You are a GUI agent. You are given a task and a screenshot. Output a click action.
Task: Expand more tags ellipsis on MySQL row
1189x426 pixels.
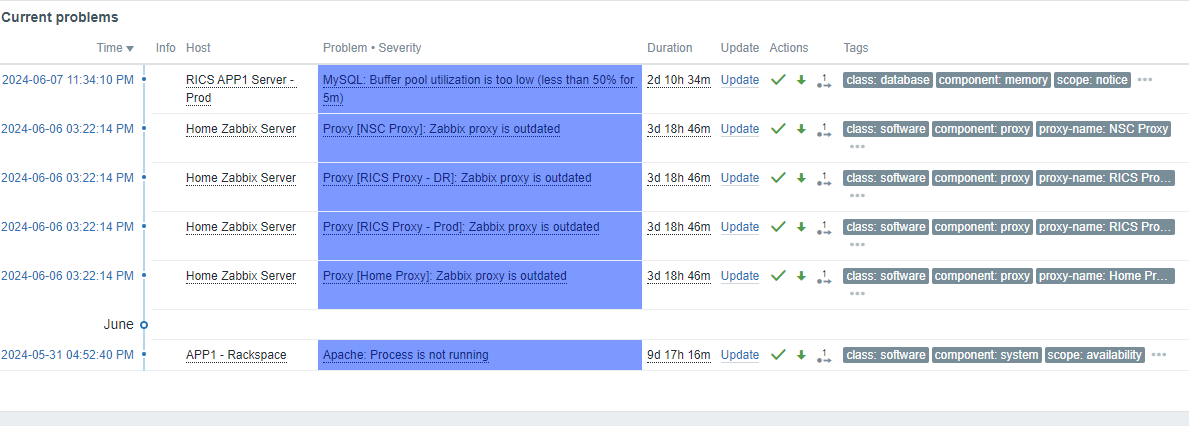pos(1145,80)
